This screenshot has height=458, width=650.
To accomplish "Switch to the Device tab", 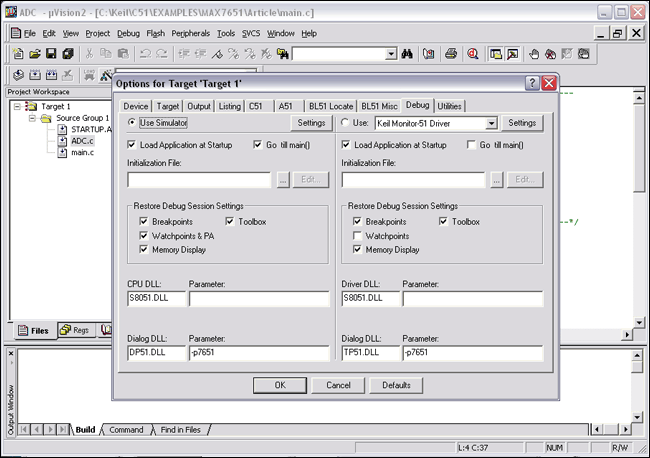I will [x=136, y=107].
